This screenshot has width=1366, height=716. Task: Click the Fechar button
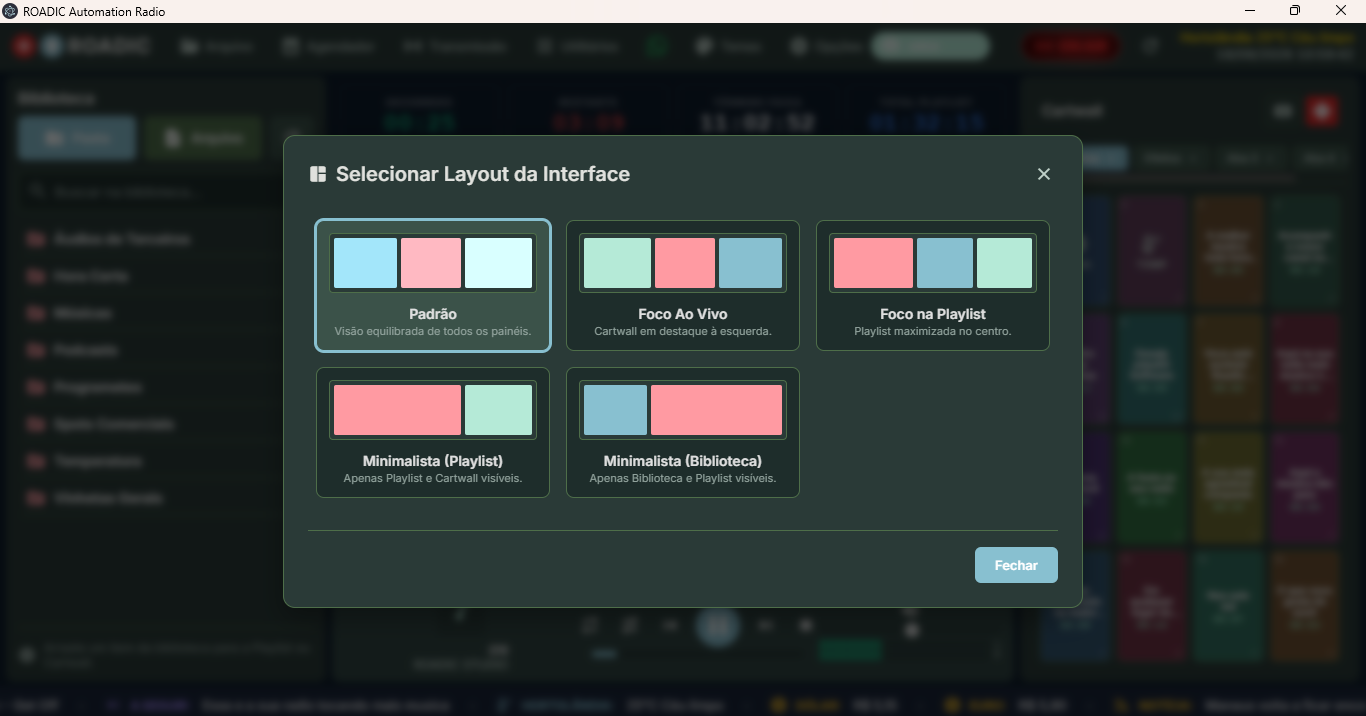point(1016,565)
